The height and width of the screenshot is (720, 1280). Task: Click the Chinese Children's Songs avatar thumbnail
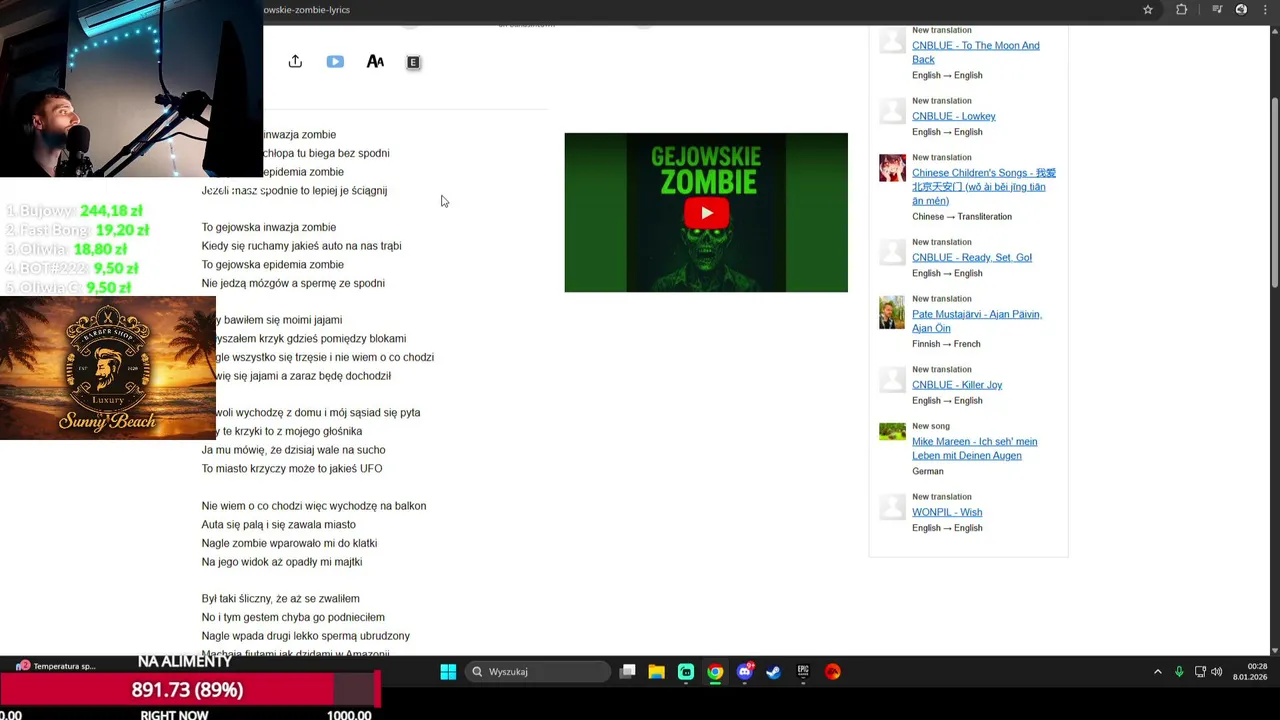tap(892, 168)
